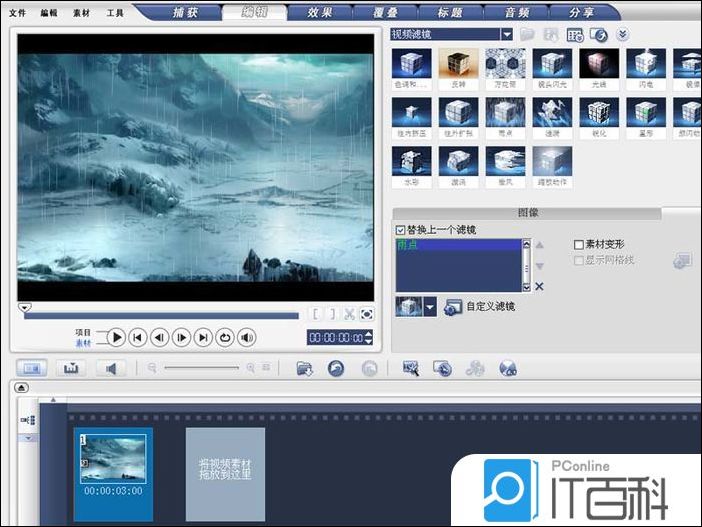Open the 文件 menu
Image resolution: width=702 pixels, height=527 pixels.
click(x=18, y=13)
